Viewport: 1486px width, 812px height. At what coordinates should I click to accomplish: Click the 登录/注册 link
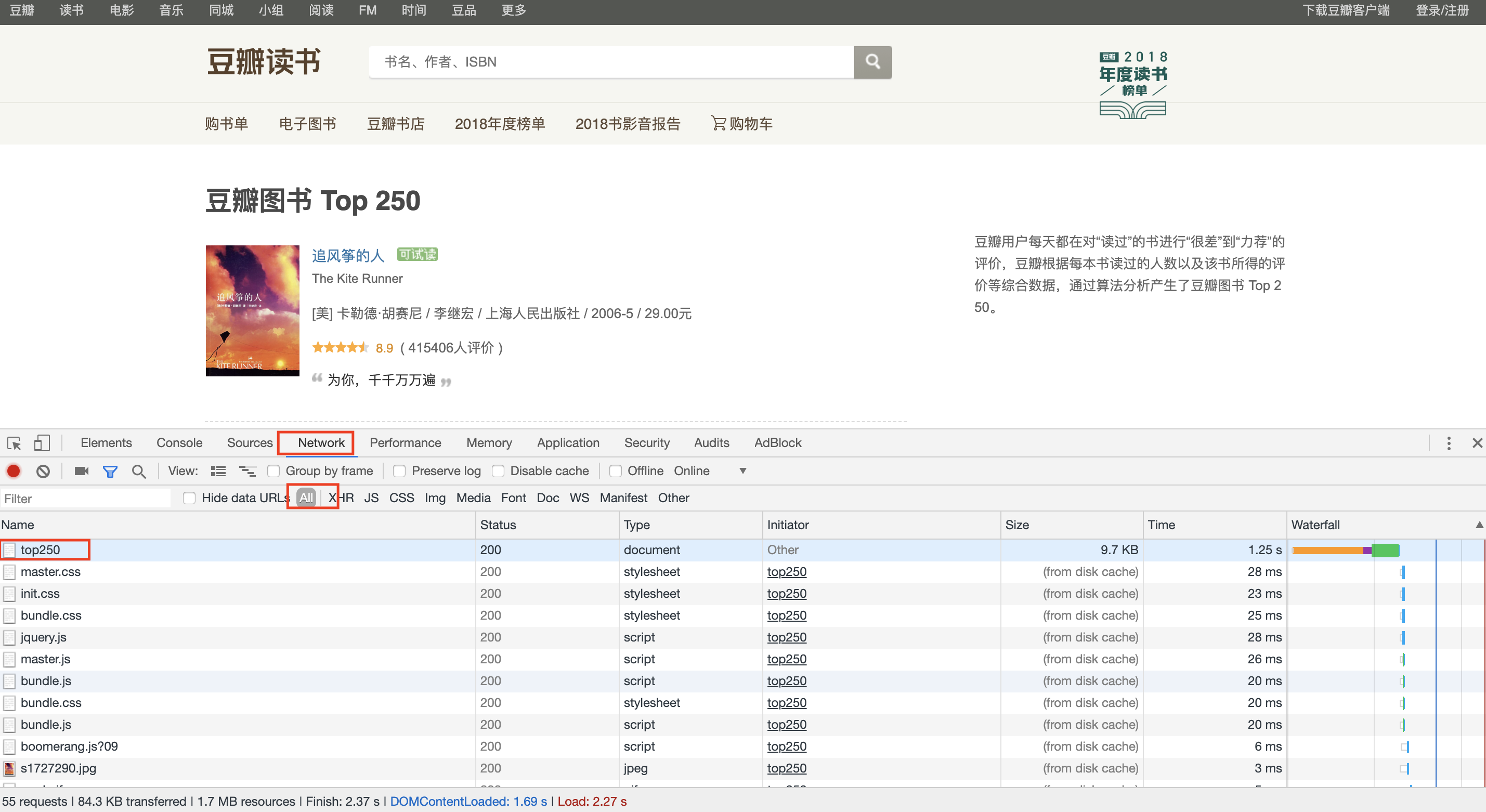click(1442, 10)
